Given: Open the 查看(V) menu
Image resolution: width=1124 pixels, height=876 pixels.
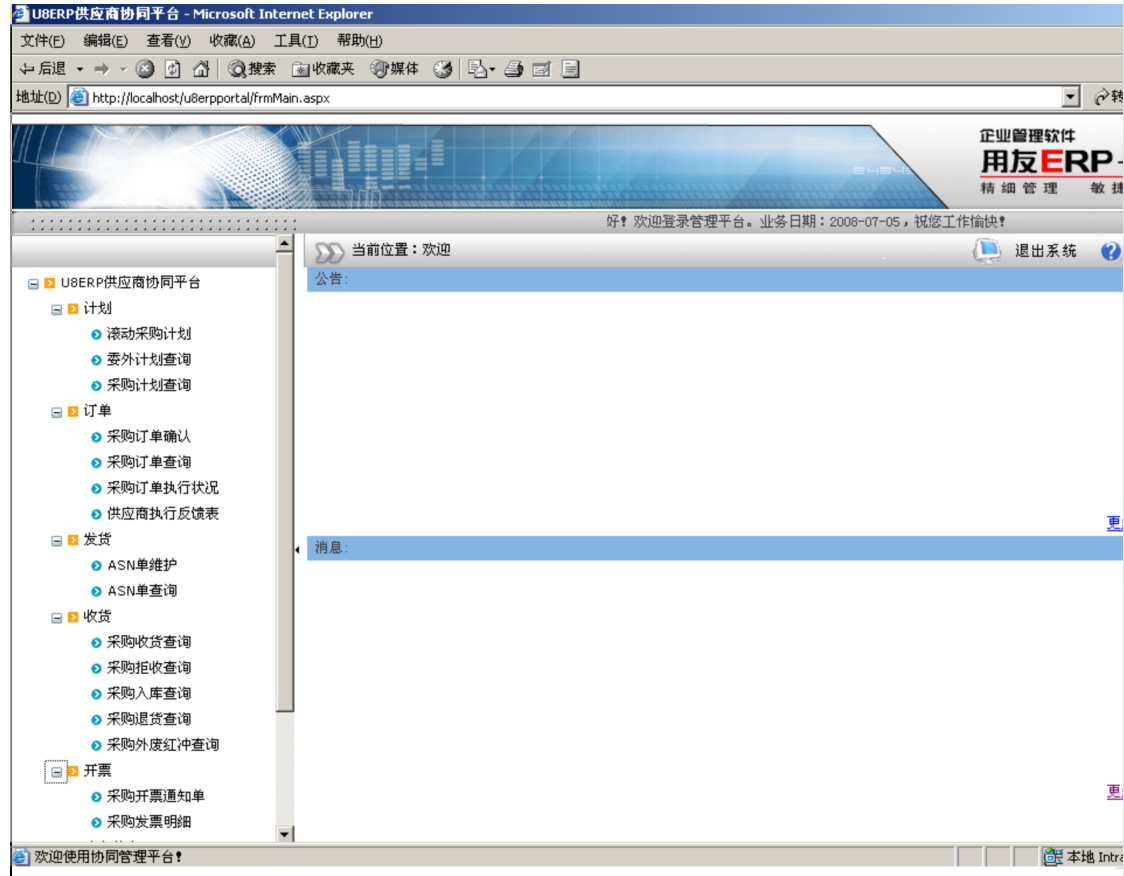Looking at the screenshot, I should 168,41.
